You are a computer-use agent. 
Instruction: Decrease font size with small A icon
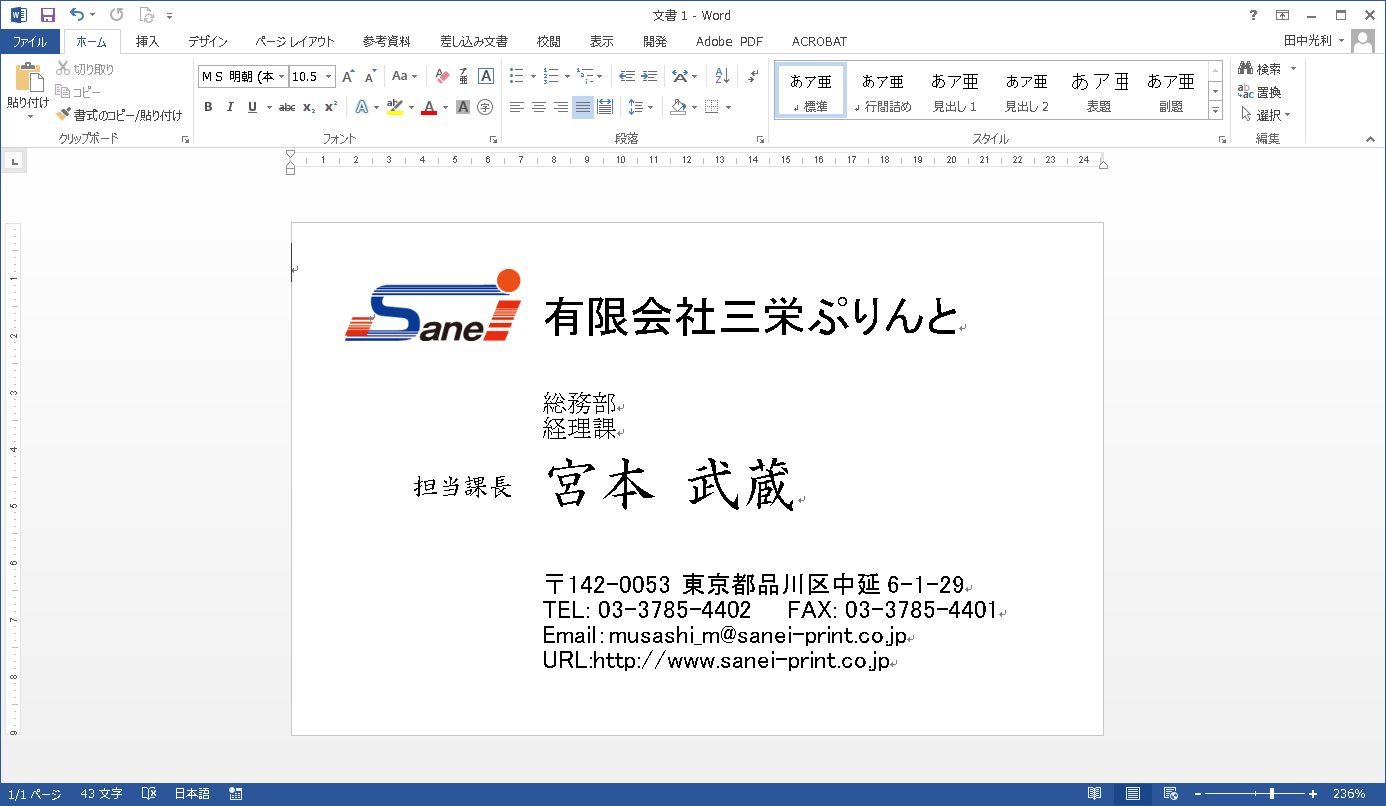tap(370, 76)
